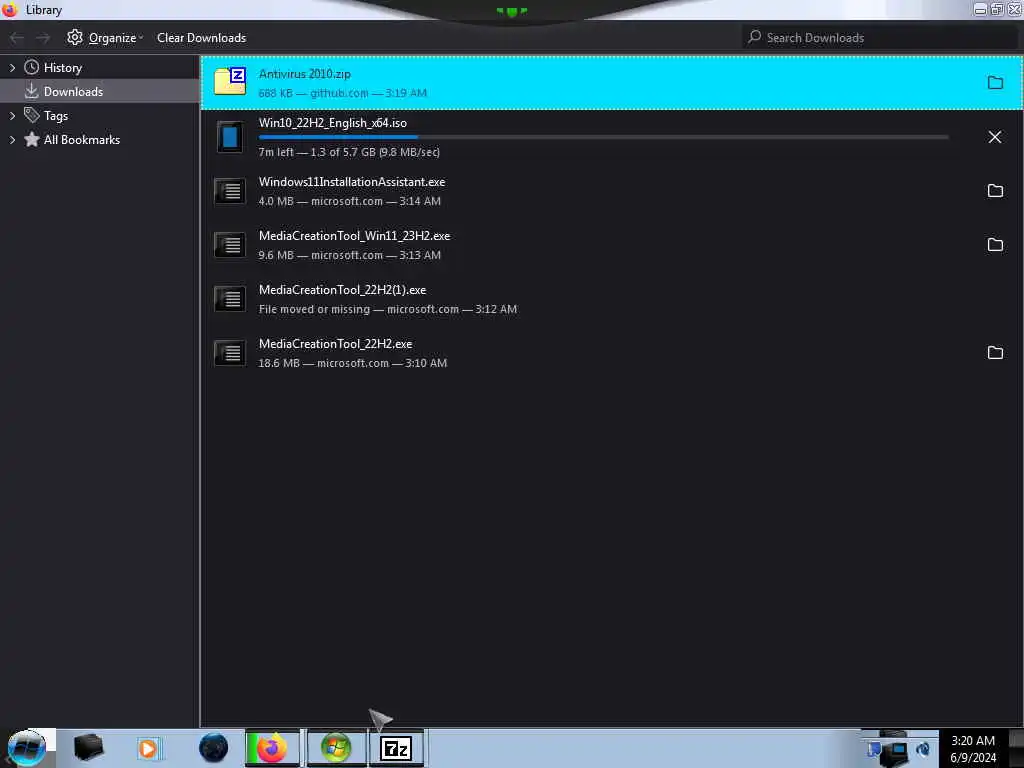Click the dark globe taskbar icon
1024x768 pixels.
pos(214,748)
